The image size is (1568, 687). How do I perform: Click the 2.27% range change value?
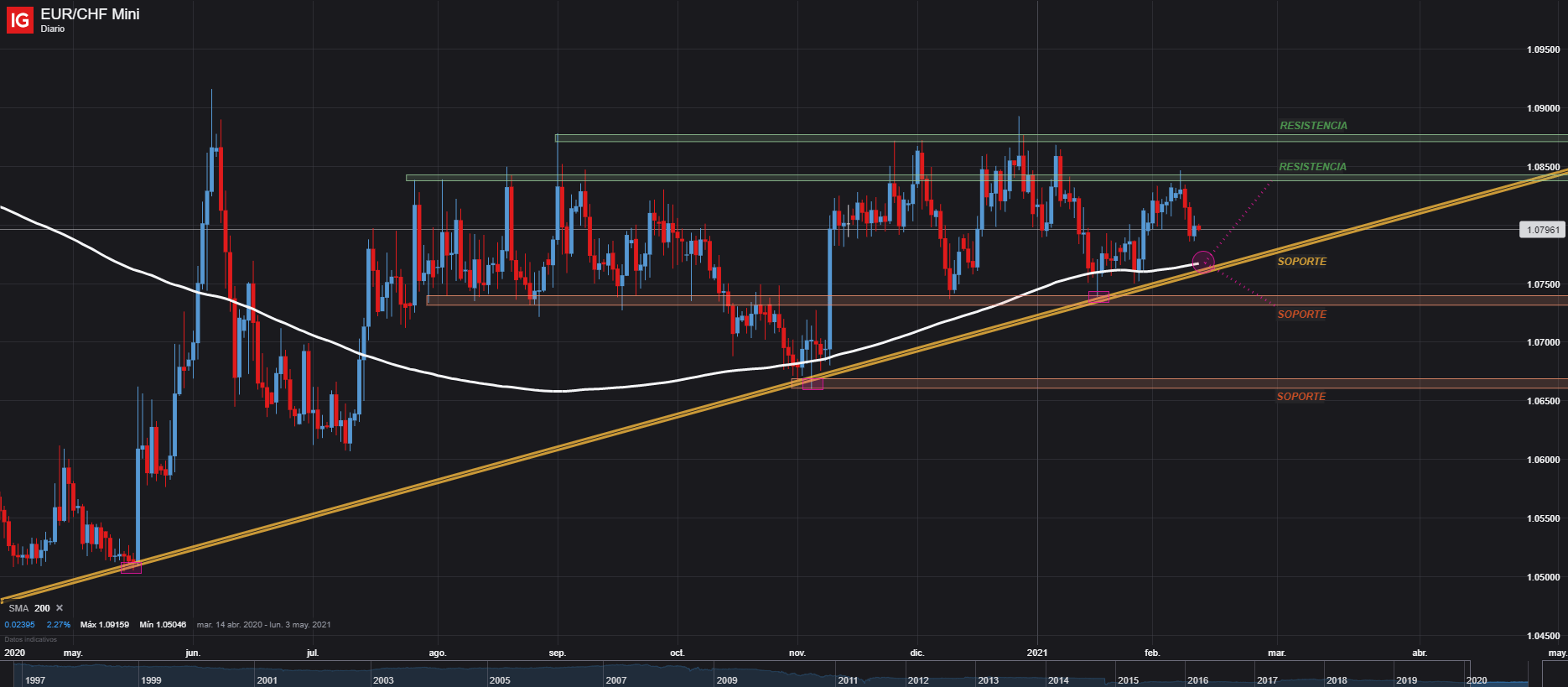tap(59, 625)
